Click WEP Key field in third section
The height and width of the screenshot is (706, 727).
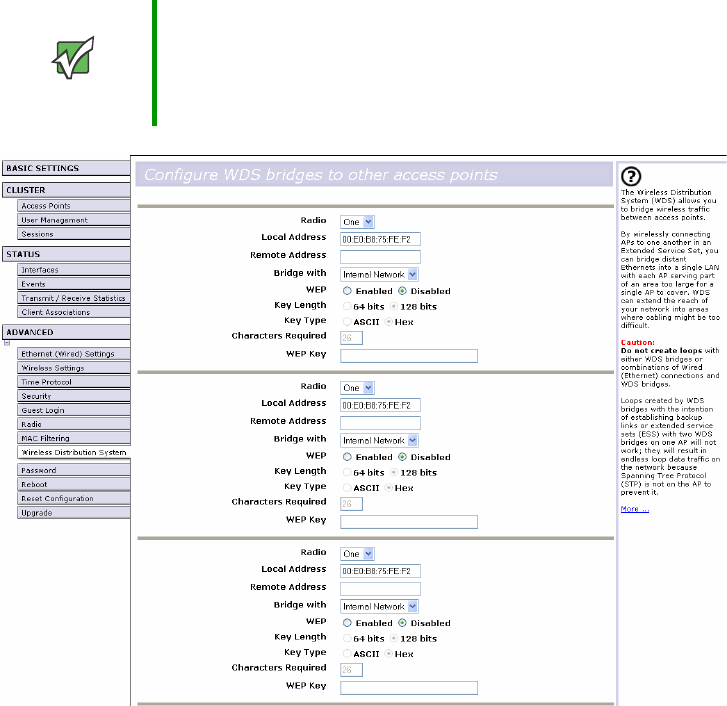(409, 688)
